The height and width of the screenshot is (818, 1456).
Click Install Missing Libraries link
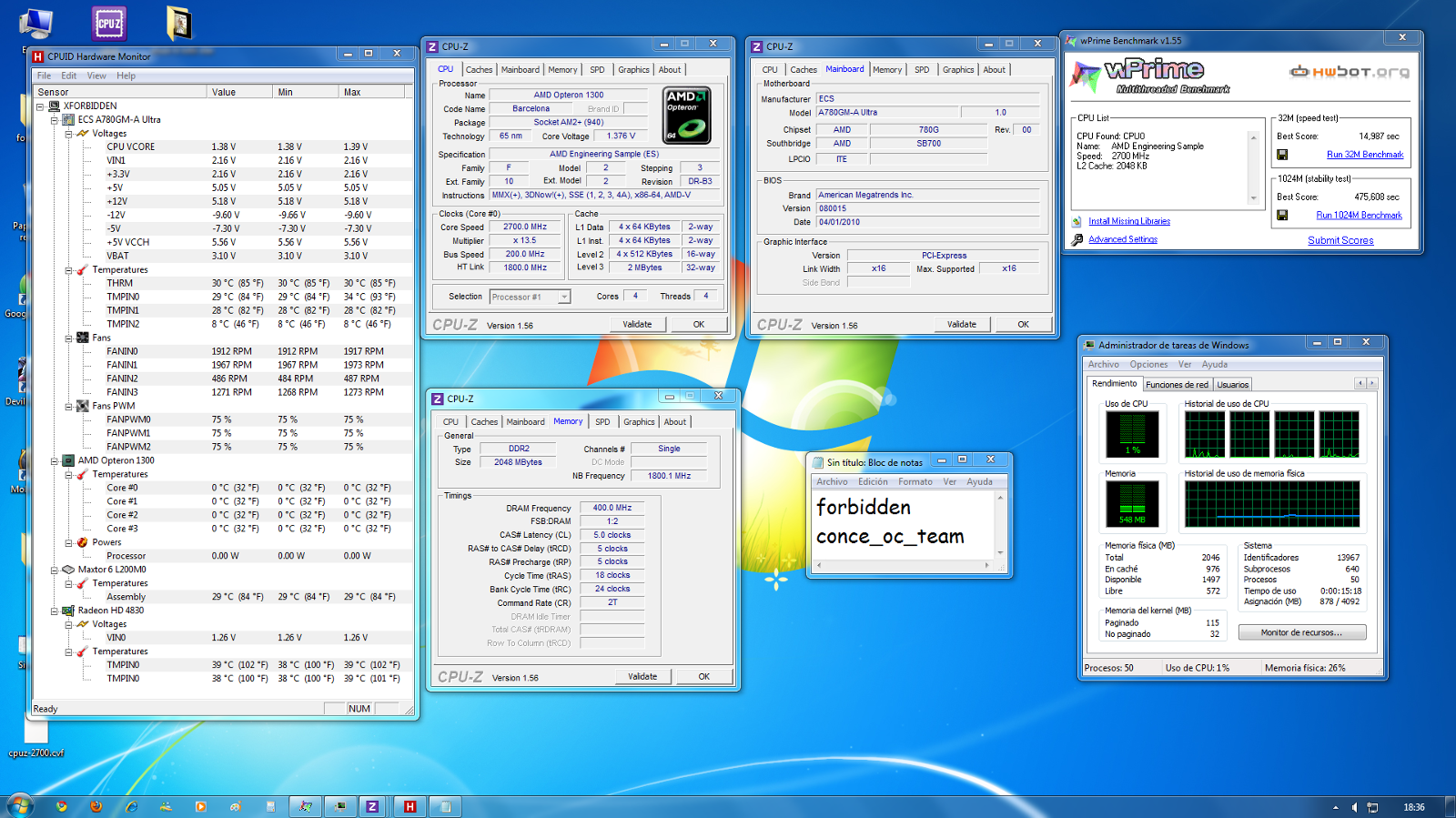click(1129, 221)
